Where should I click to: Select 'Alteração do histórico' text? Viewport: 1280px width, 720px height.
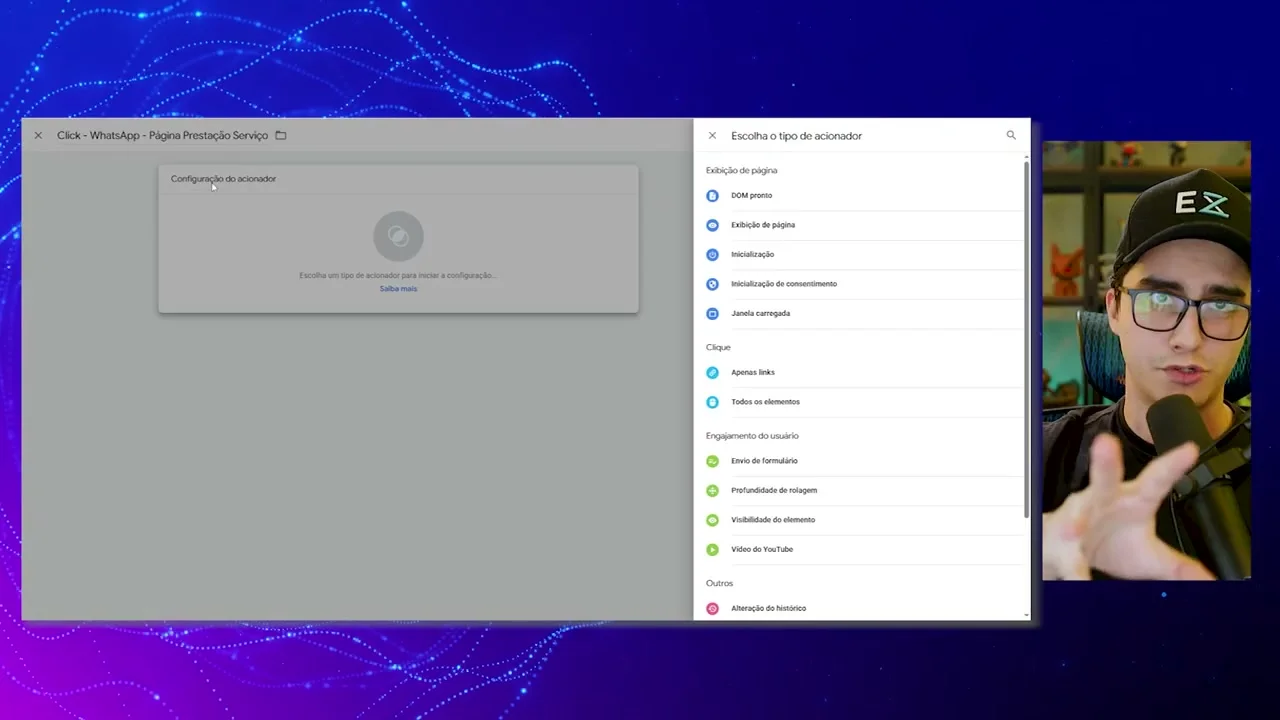click(768, 608)
